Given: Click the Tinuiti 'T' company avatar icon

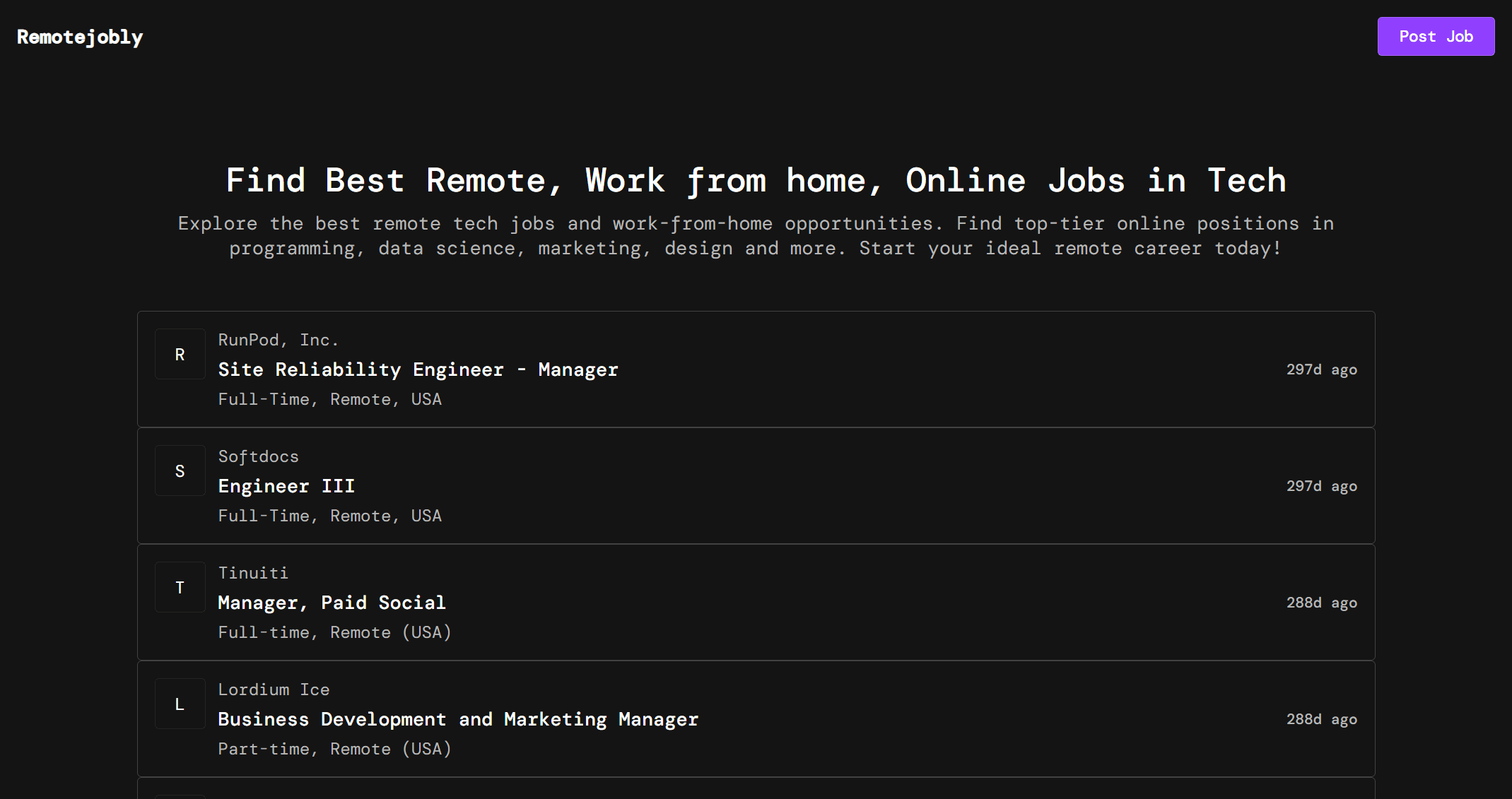Looking at the screenshot, I should click(180, 588).
